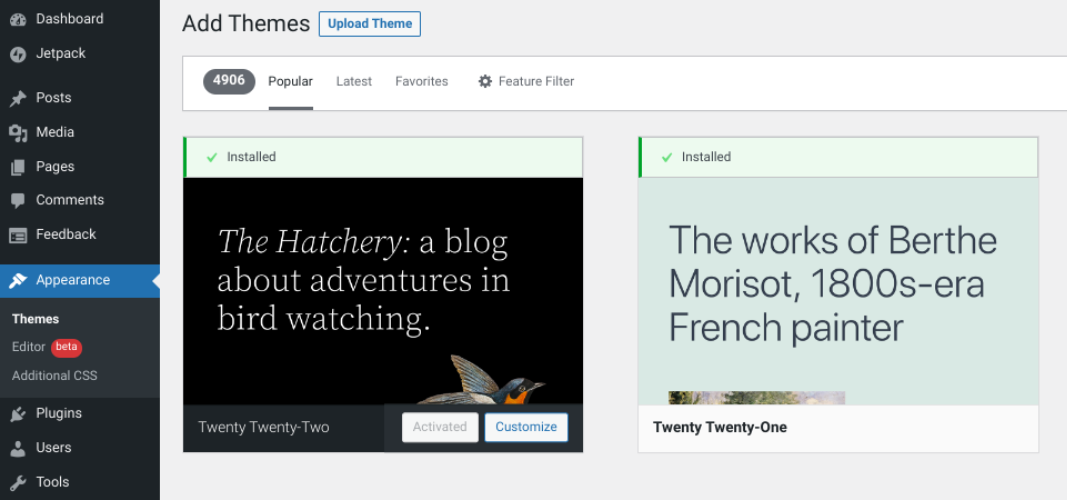This screenshot has width=1067, height=500.
Task: Navigate to Pages section
Action: (x=80, y=167)
